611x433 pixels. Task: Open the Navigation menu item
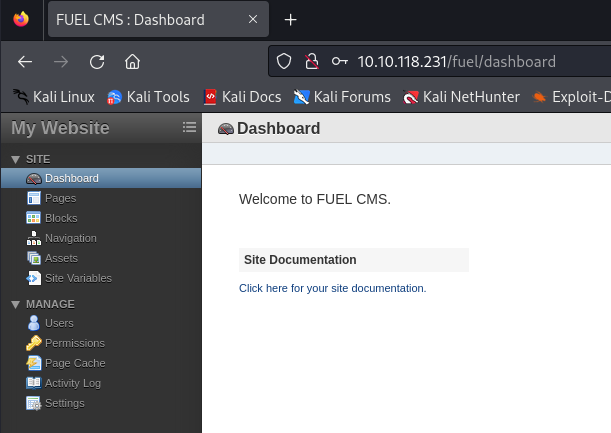101,238
